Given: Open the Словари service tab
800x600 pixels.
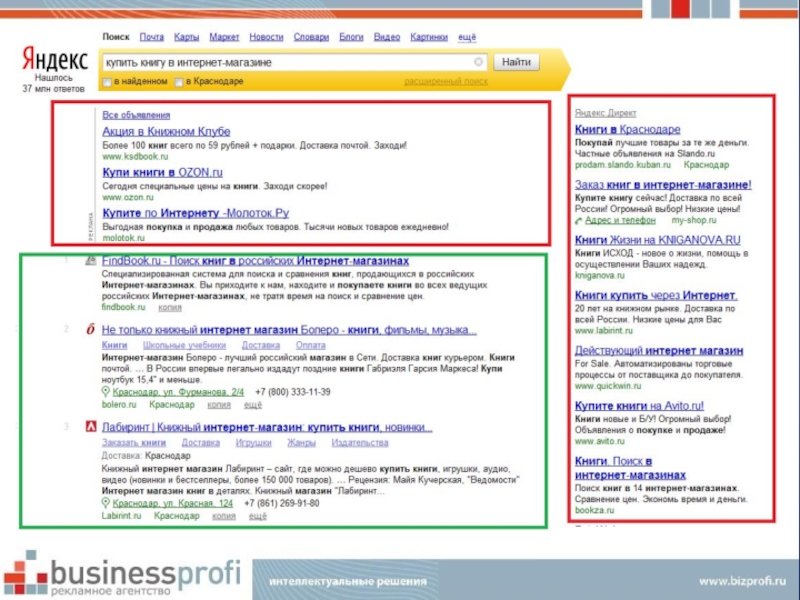Looking at the screenshot, I should pyautogui.click(x=311, y=37).
